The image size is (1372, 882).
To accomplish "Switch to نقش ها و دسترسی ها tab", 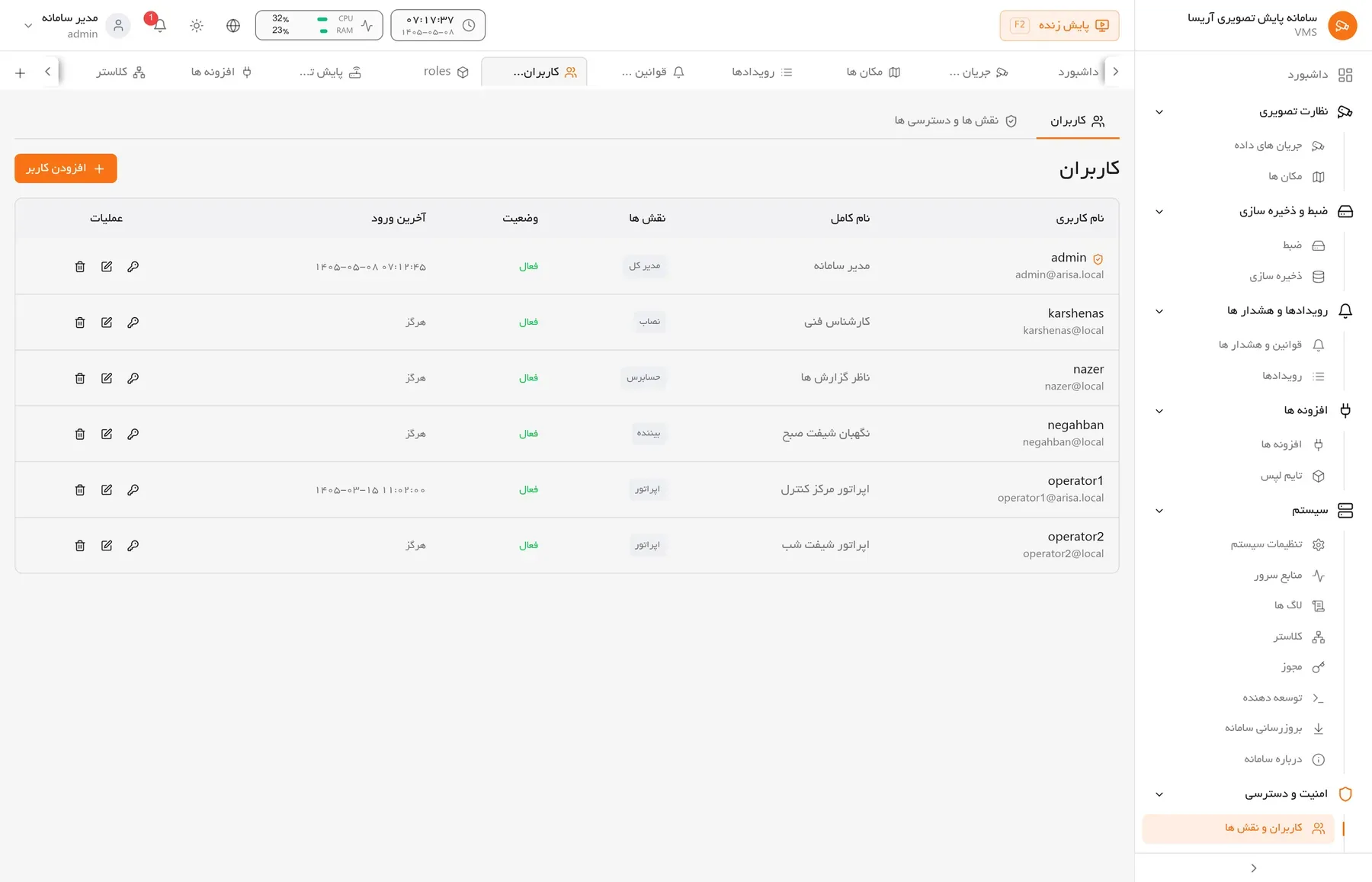I will pyautogui.click(x=956, y=120).
